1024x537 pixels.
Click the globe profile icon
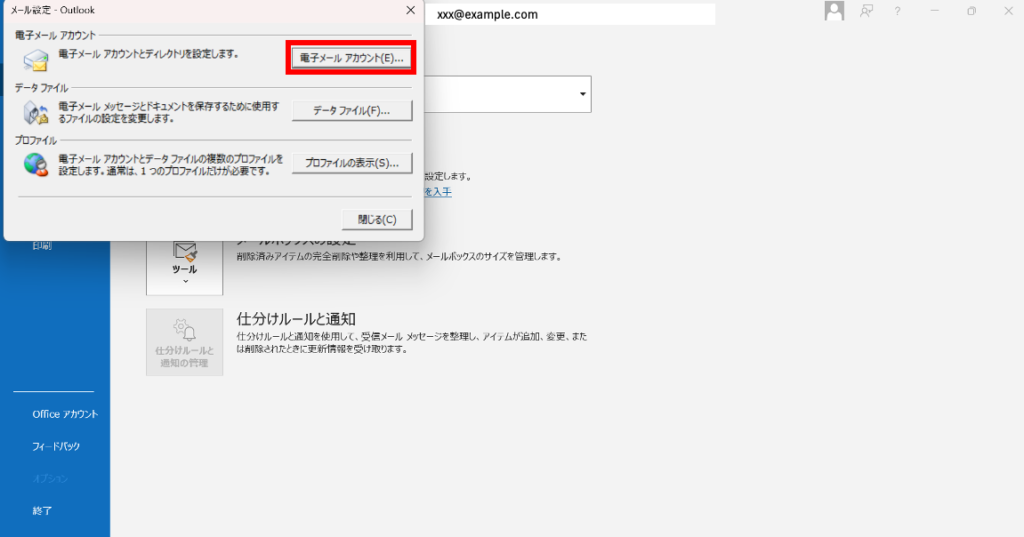[x=36, y=164]
